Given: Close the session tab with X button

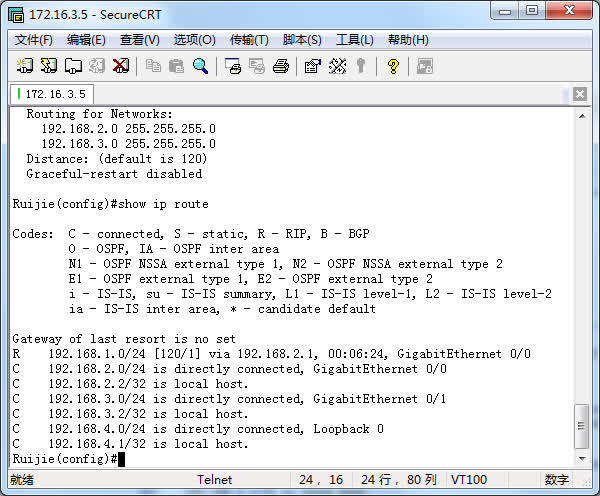Looking at the screenshot, I should coord(580,94).
